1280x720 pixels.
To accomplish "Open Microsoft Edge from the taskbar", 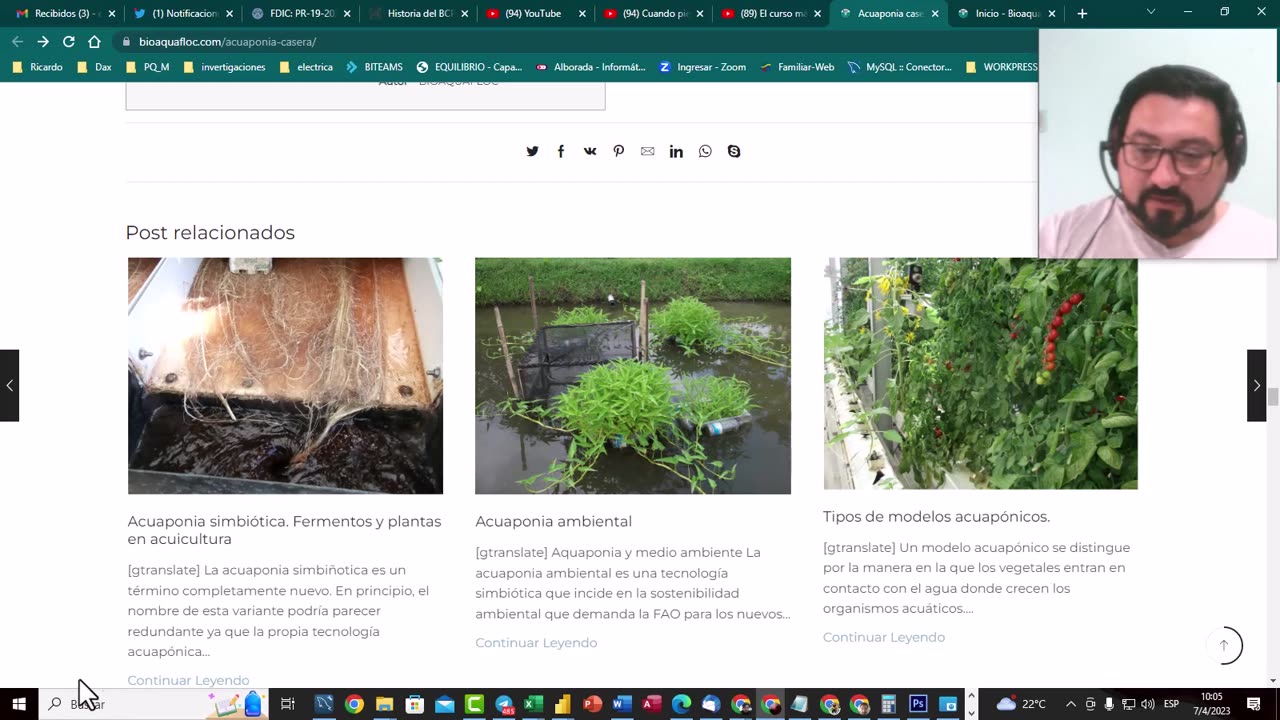I will (681, 704).
